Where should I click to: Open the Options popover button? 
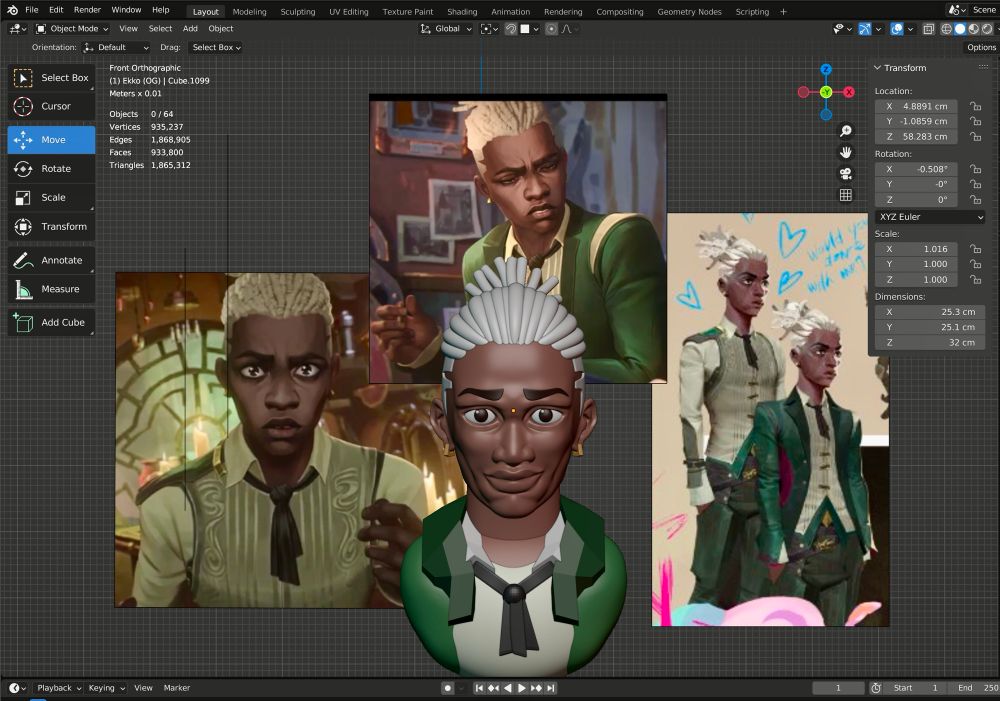click(981, 48)
